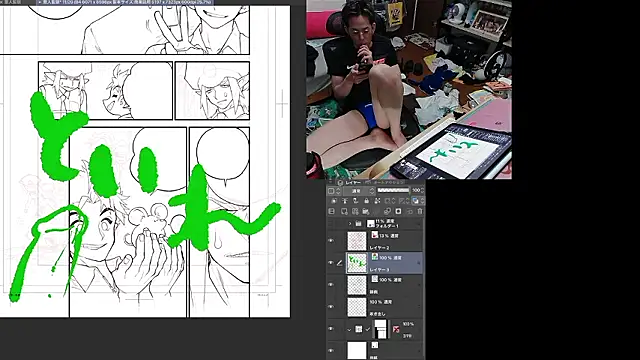This screenshot has height=360, width=640.
Task: Expand the フォルダー1 layer folder
Action: [350, 224]
